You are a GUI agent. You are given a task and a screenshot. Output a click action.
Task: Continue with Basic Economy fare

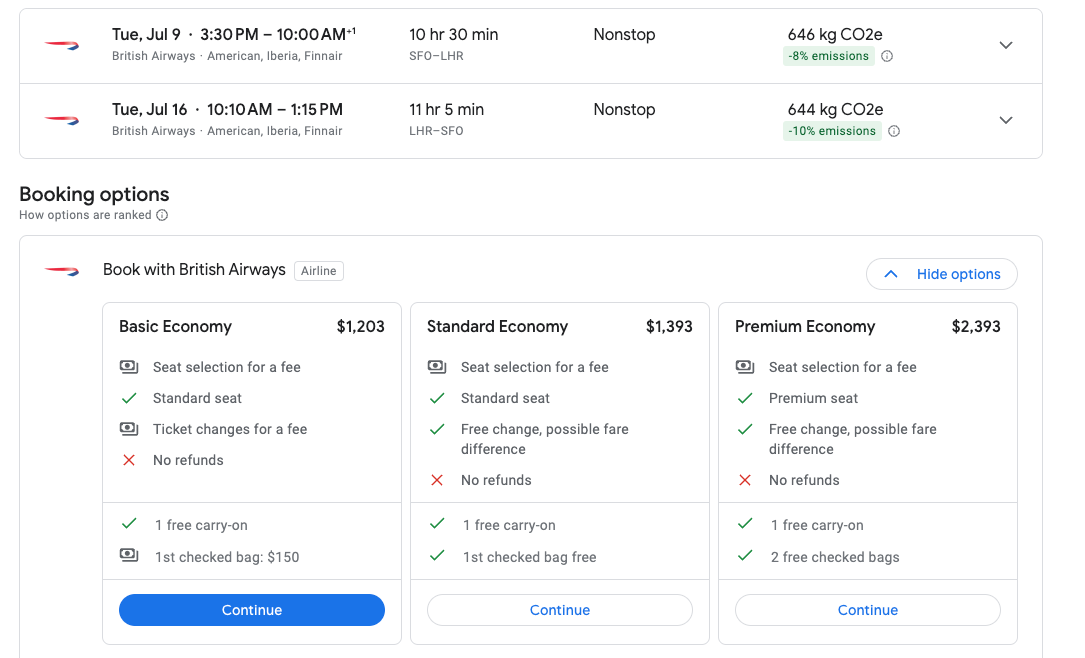click(252, 610)
